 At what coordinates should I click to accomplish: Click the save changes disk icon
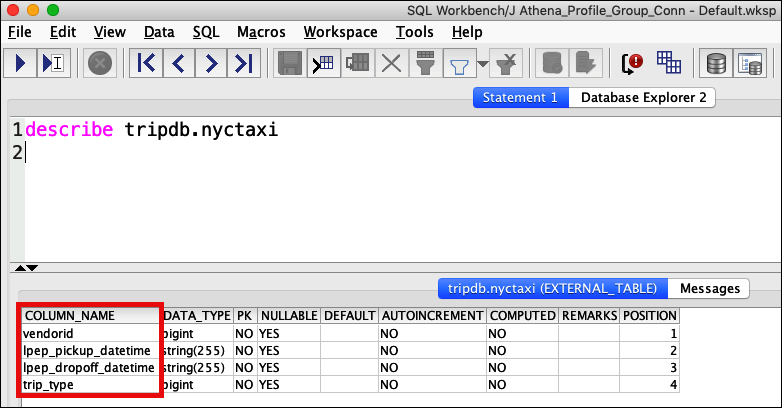(x=291, y=64)
